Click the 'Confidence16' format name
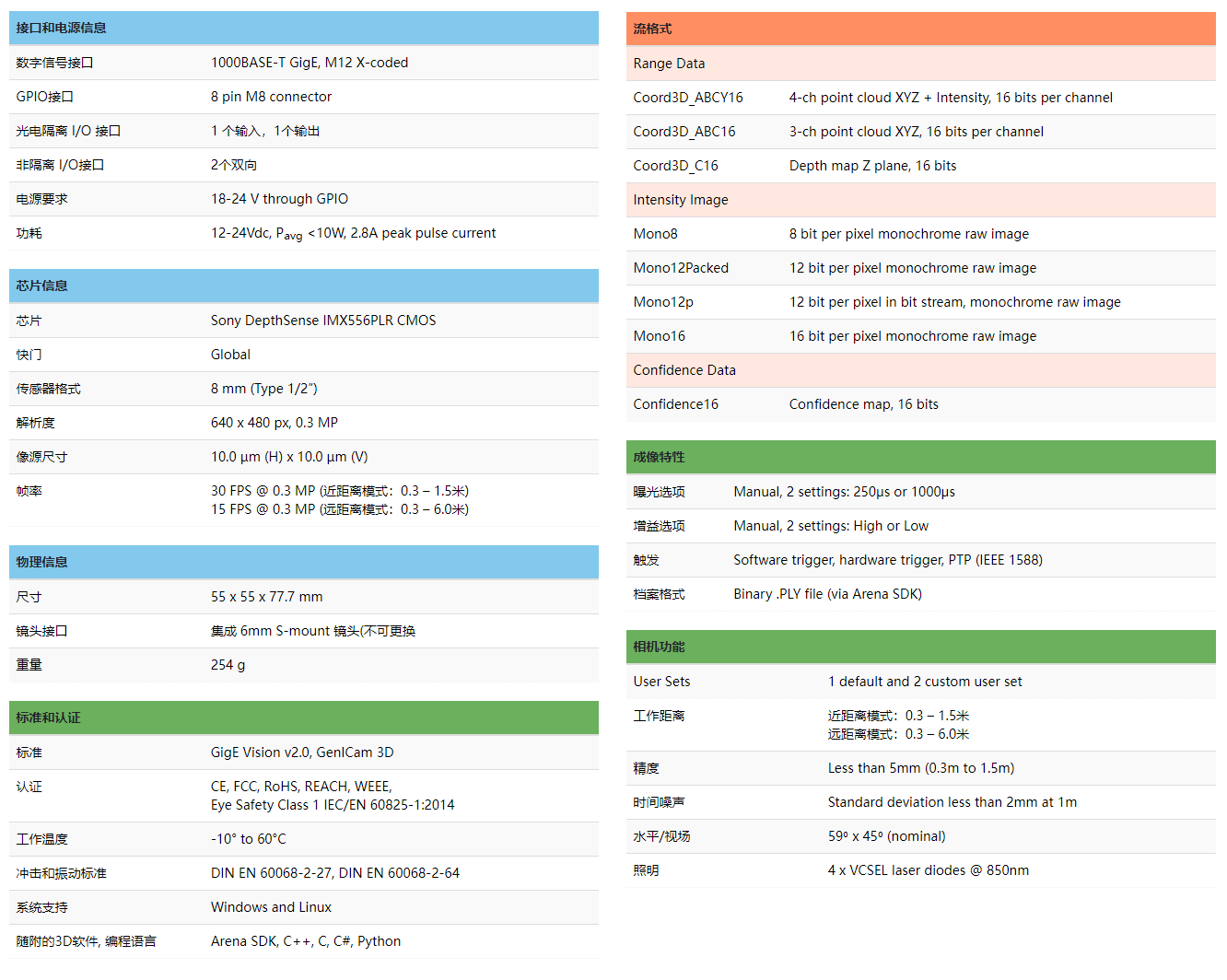1227x980 pixels. (675, 404)
